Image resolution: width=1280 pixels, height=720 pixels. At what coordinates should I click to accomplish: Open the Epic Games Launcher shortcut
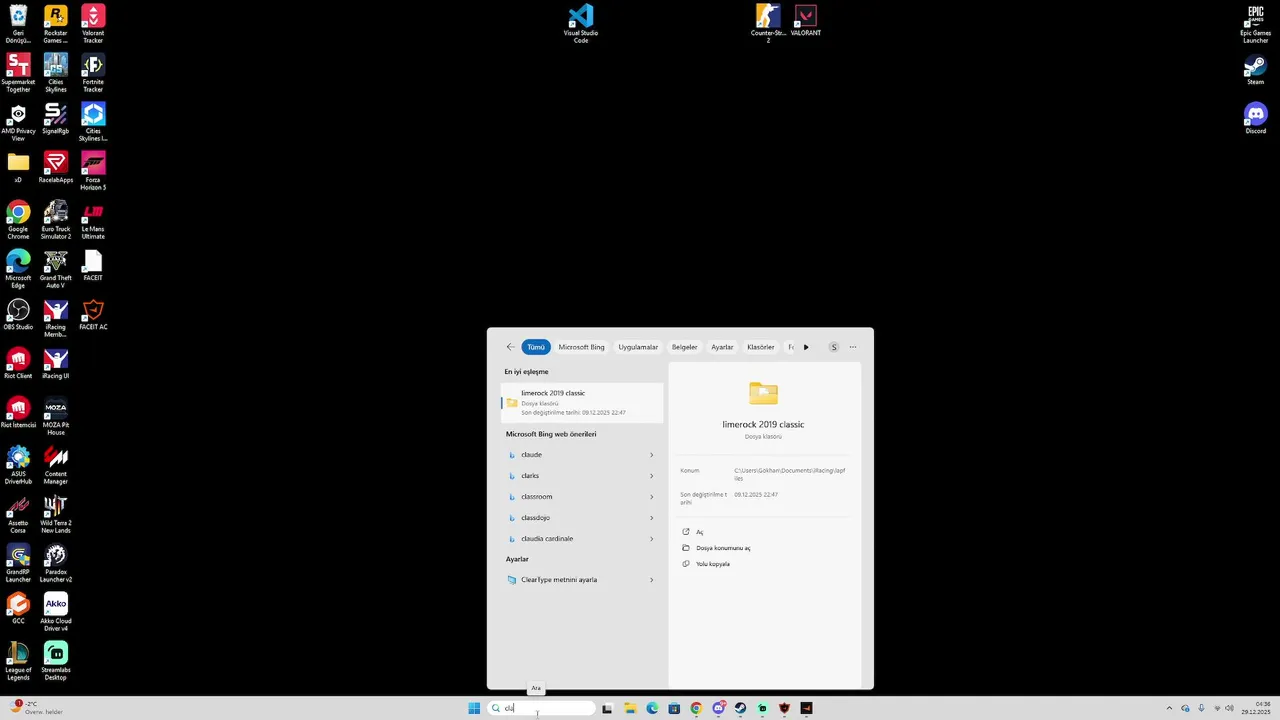[x=1256, y=24]
